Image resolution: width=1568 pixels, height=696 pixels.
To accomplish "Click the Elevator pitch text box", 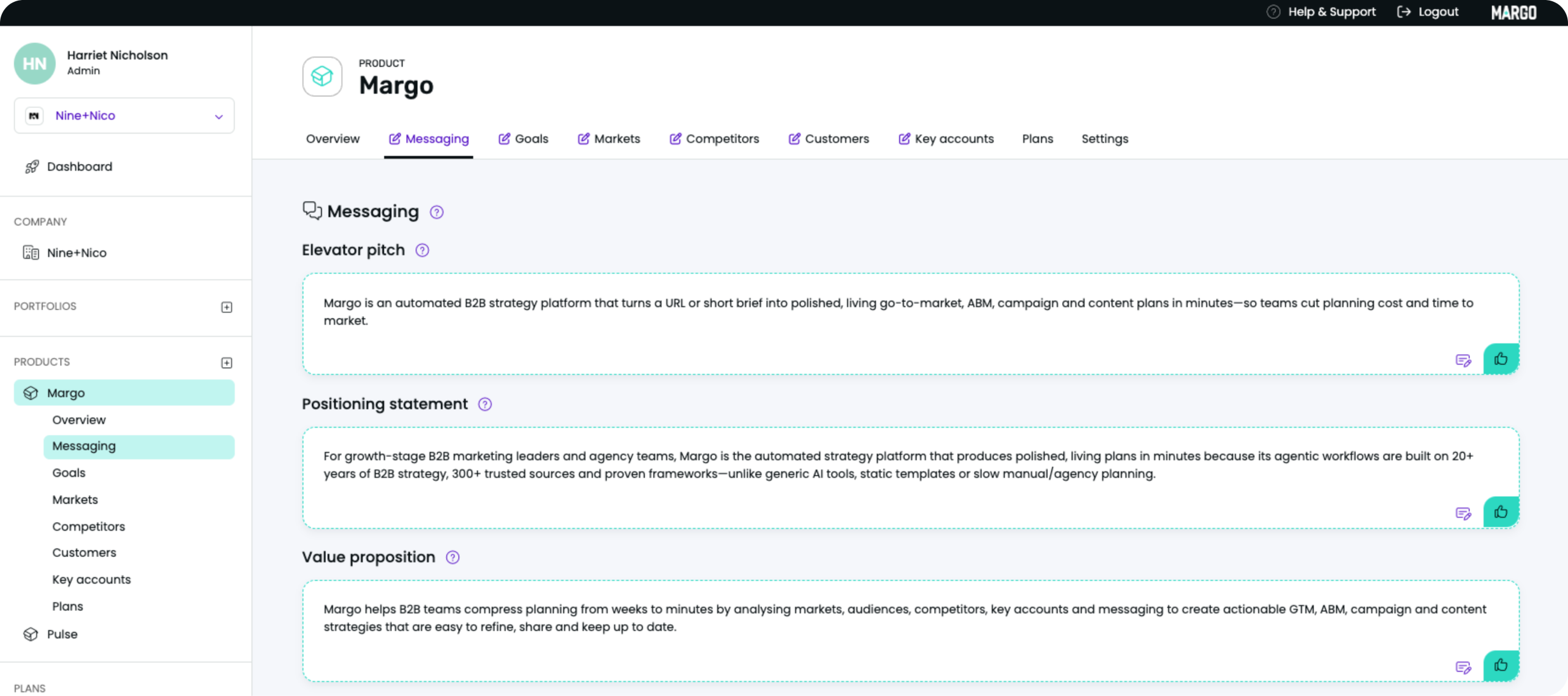I will pyautogui.click(x=910, y=323).
